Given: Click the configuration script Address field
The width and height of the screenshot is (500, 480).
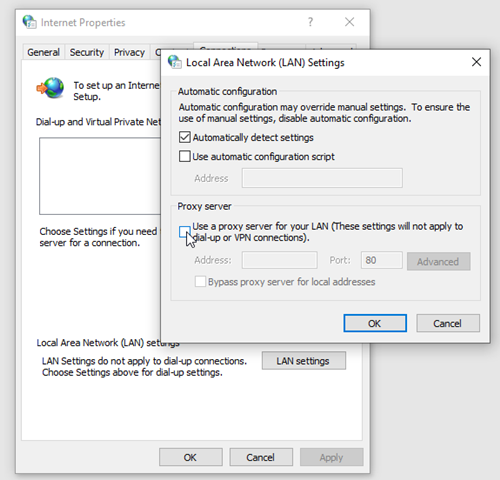Looking at the screenshot, I should pyautogui.click(x=322, y=178).
